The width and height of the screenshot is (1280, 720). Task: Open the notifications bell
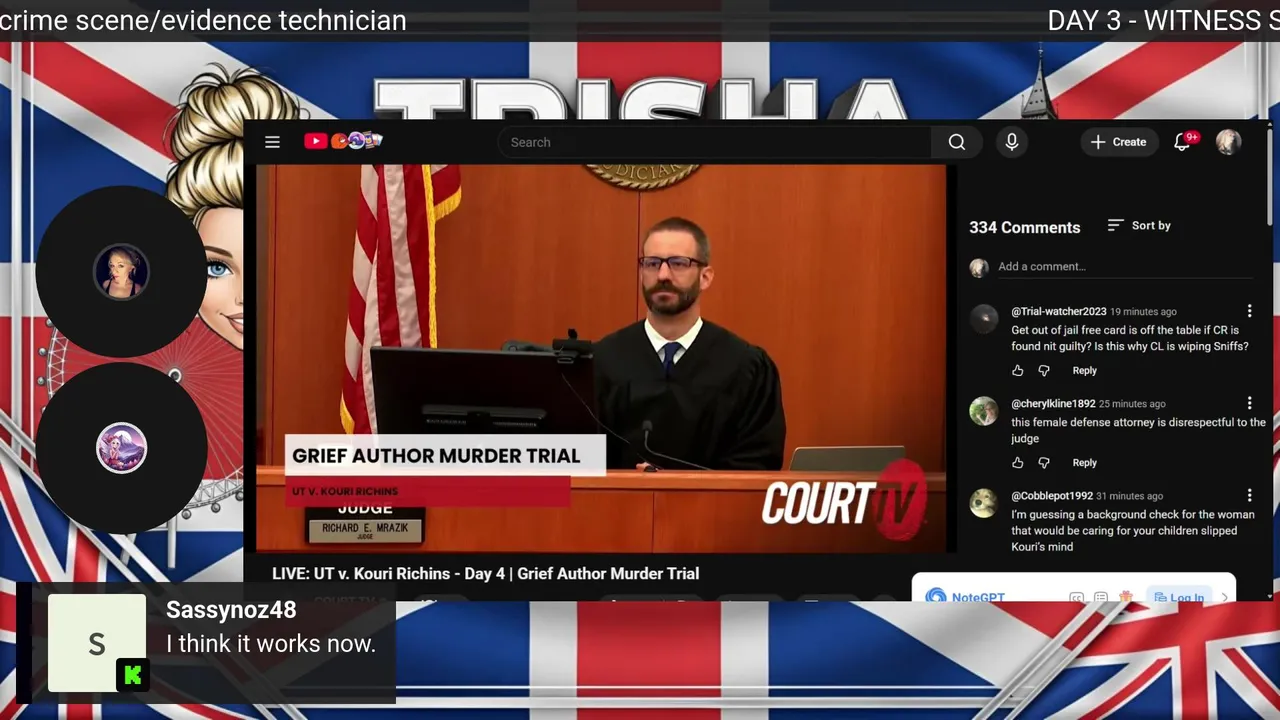tap(1184, 141)
